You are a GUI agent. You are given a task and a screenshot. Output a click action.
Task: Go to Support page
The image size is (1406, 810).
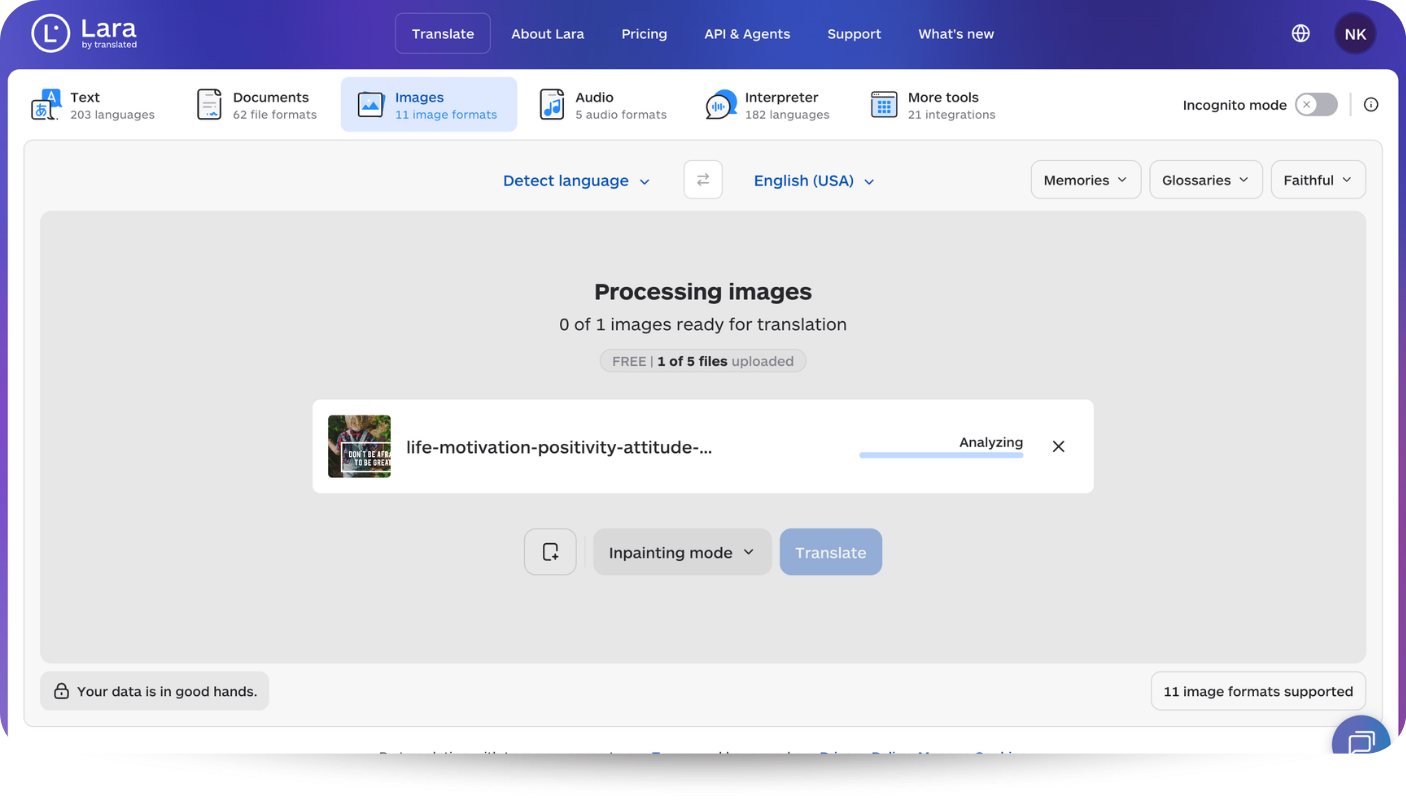coord(854,34)
